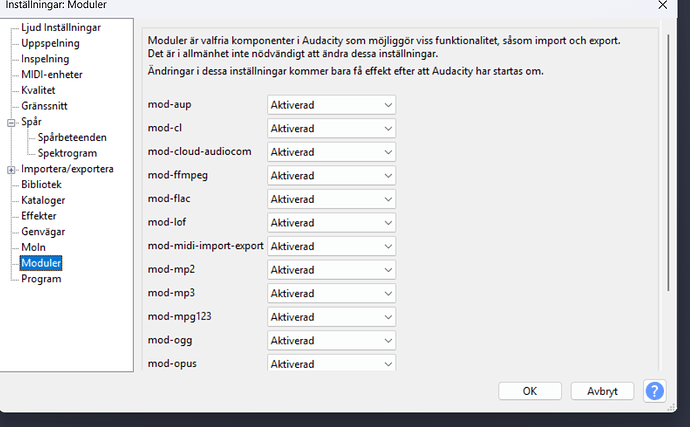Collapse the Spår tree node
The width and height of the screenshot is (690, 427).
(11, 122)
